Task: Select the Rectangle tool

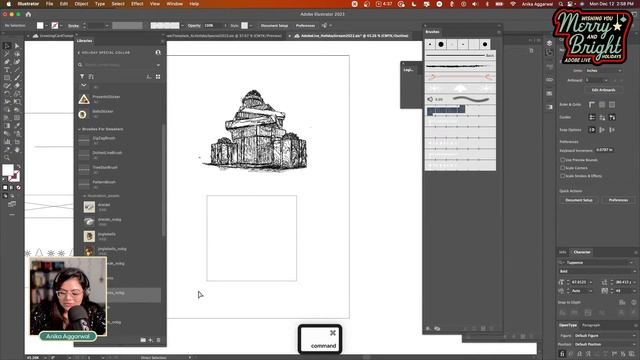Action: [x=7, y=78]
